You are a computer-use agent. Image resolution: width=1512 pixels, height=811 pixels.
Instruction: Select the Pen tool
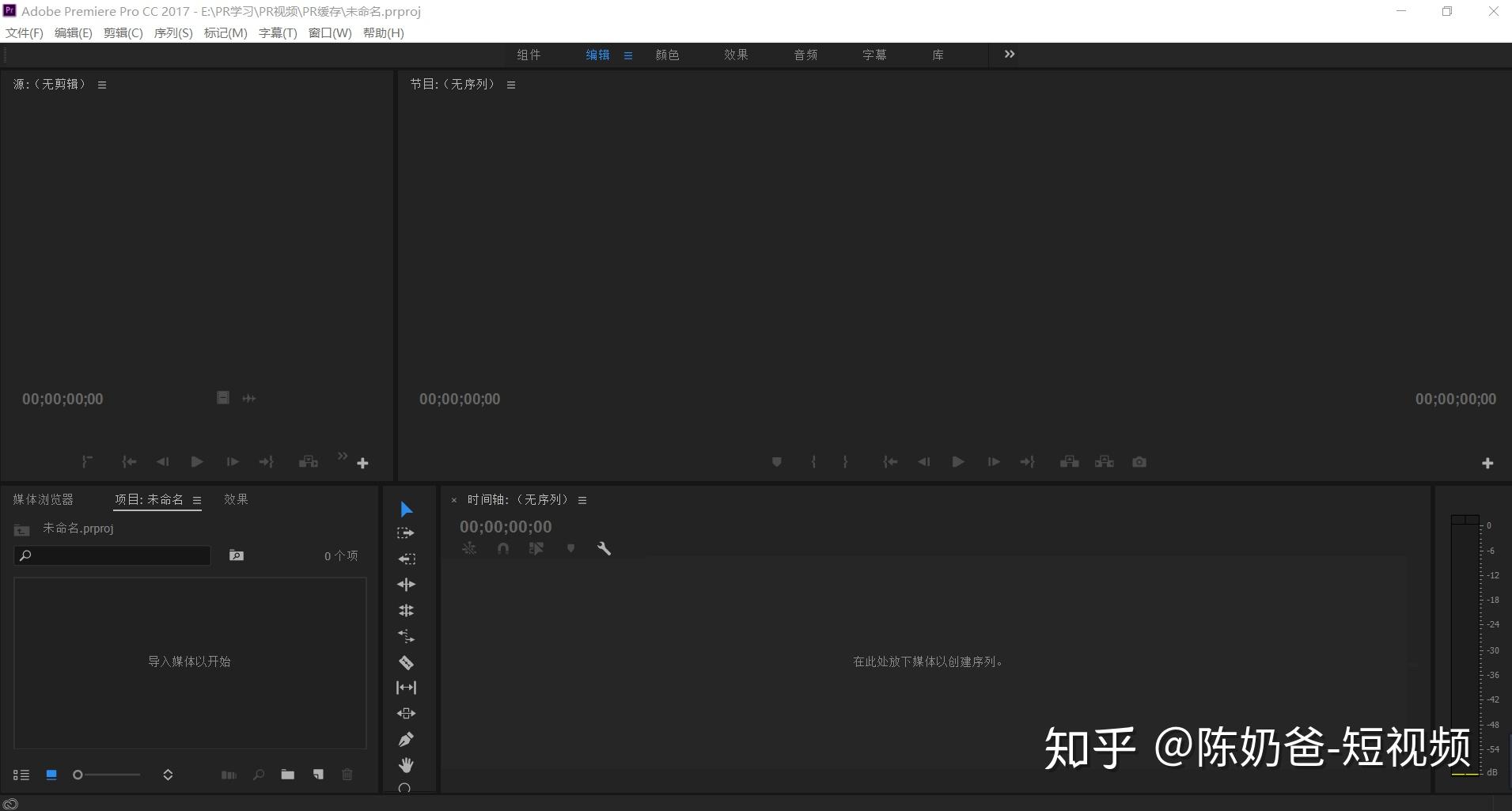coord(406,739)
